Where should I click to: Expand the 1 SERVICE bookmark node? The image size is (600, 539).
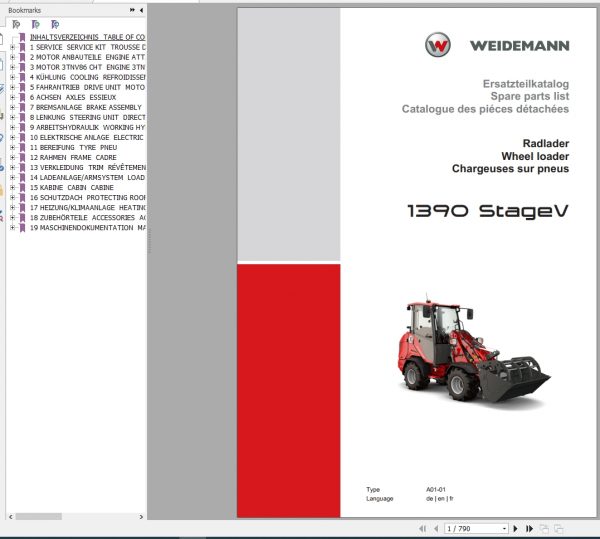[12, 47]
